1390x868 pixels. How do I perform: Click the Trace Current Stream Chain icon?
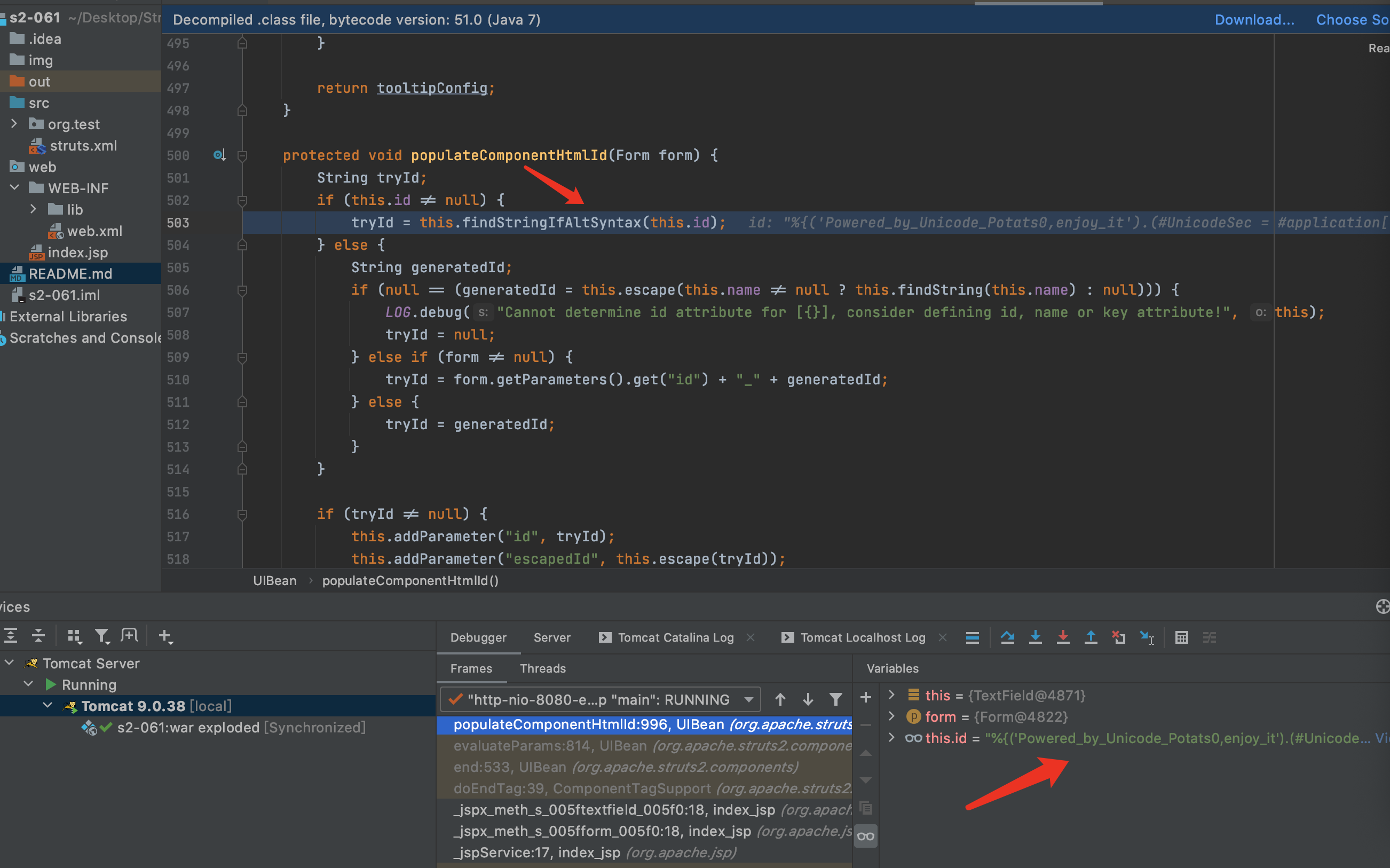pos(1209,637)
